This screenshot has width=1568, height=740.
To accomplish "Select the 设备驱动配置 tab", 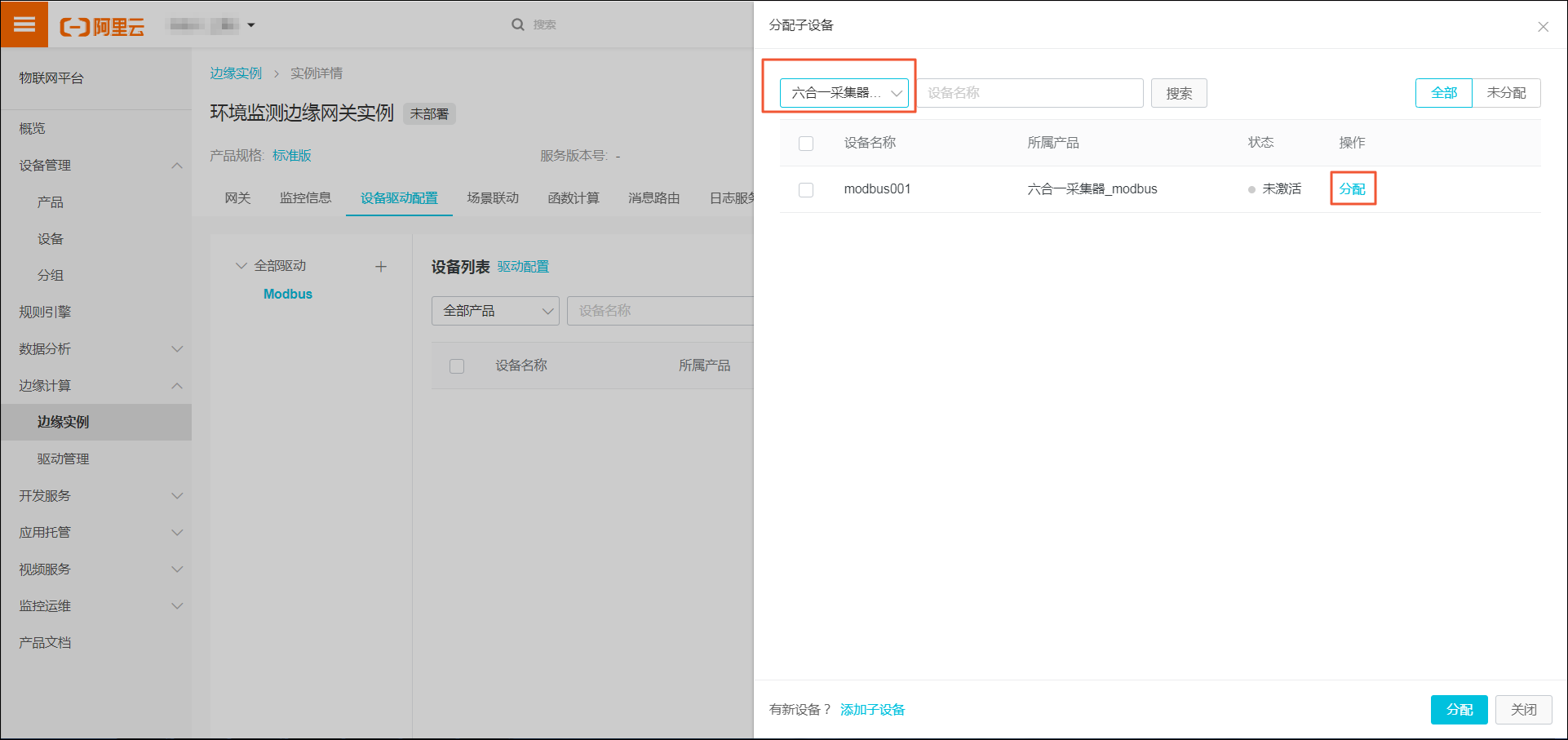I will [x=399, y=198].
